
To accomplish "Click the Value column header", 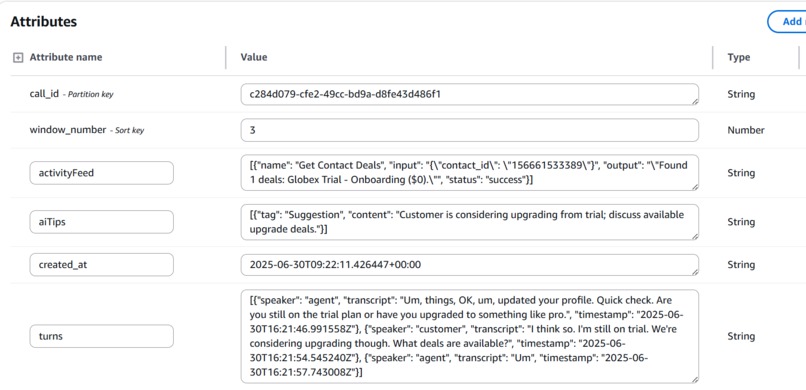I will [x=253, y=57].
